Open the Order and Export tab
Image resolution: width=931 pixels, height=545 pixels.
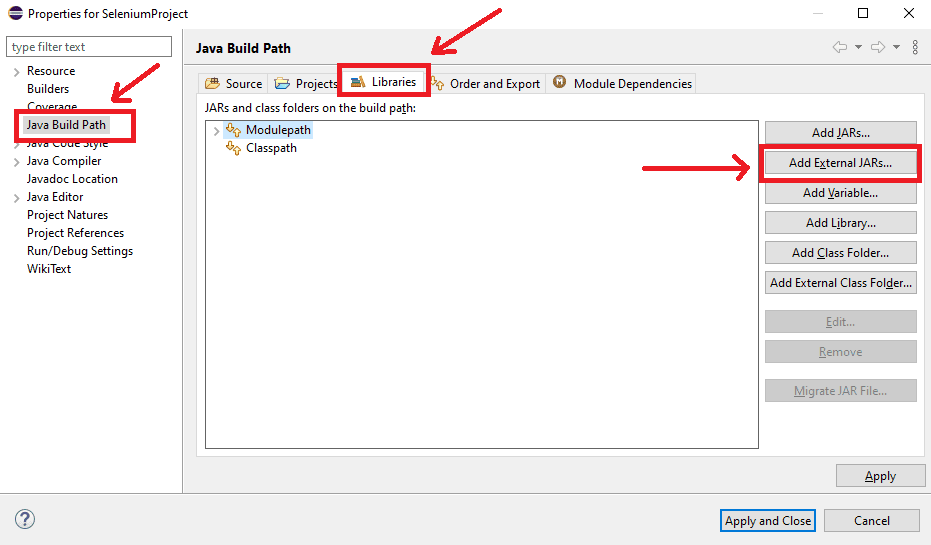(x=486, y=84)
